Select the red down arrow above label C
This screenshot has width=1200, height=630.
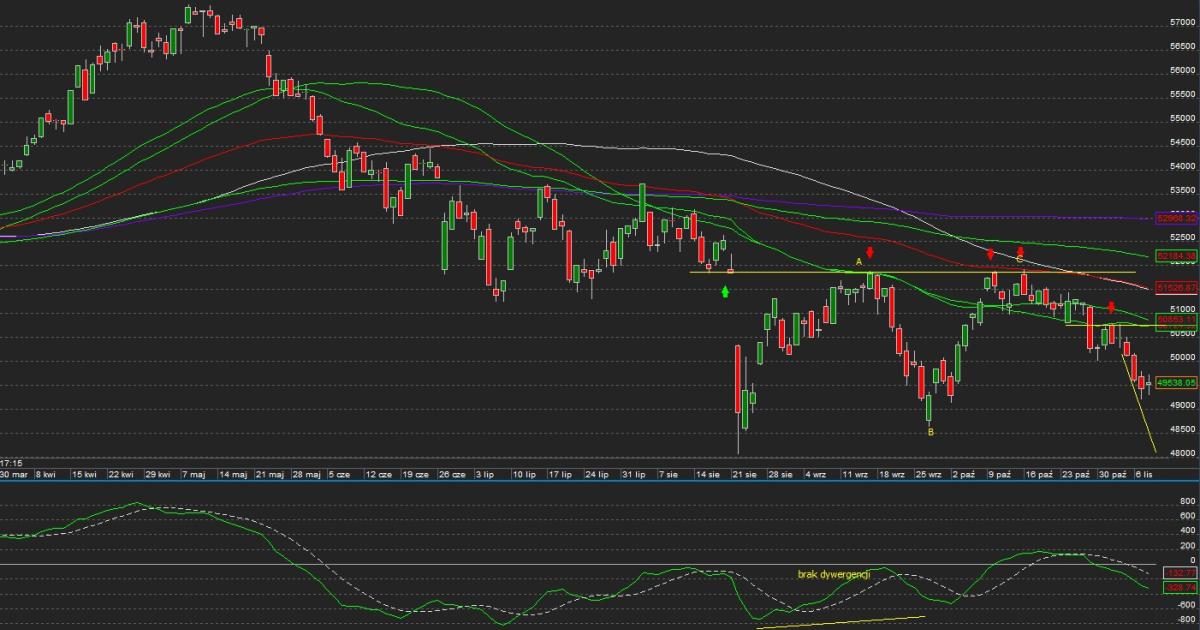(x=1020, y=250)
